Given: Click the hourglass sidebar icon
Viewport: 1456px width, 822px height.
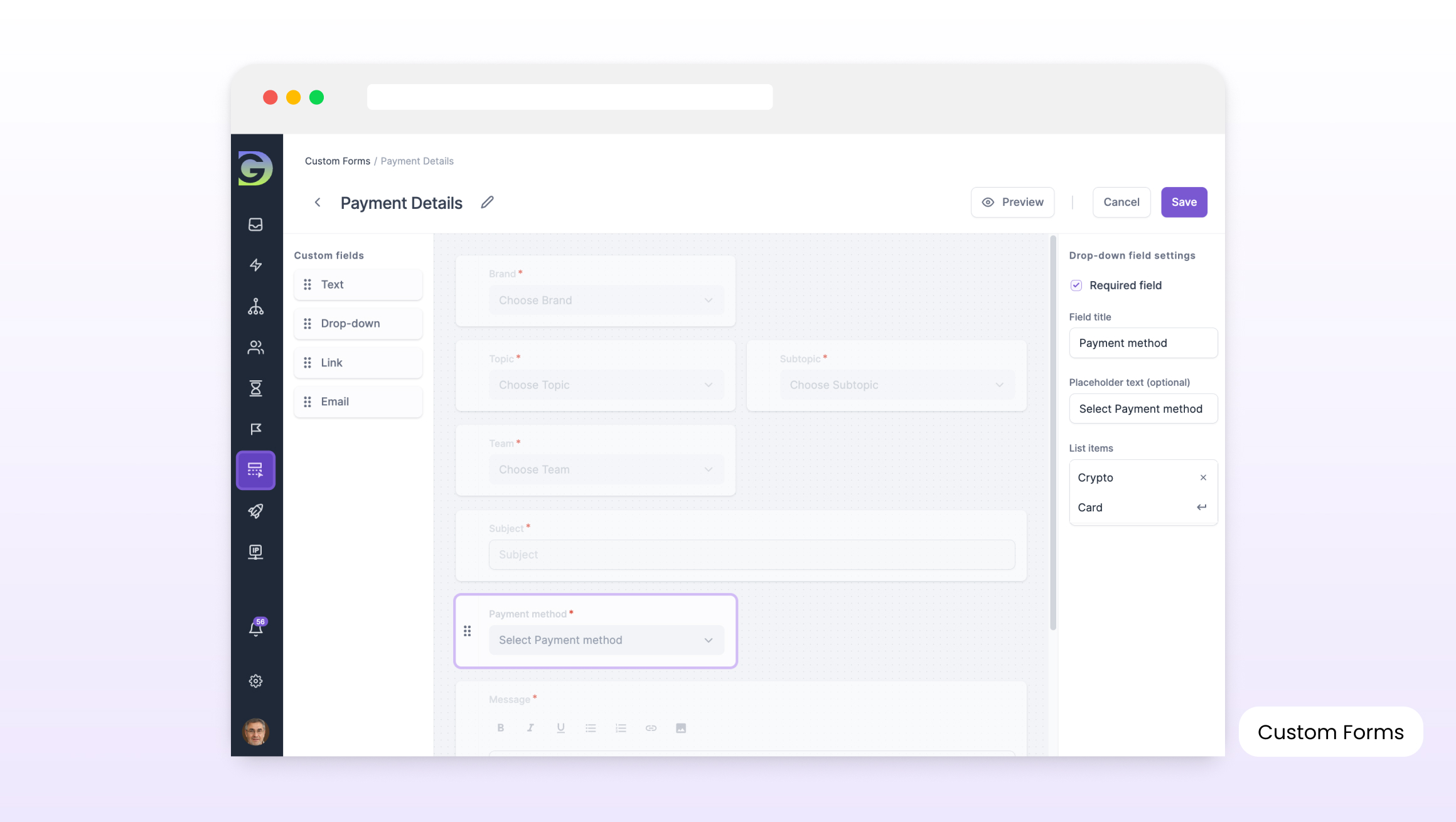Looking at the screenshot, I should pyautogui.click(x=255, y=388).
